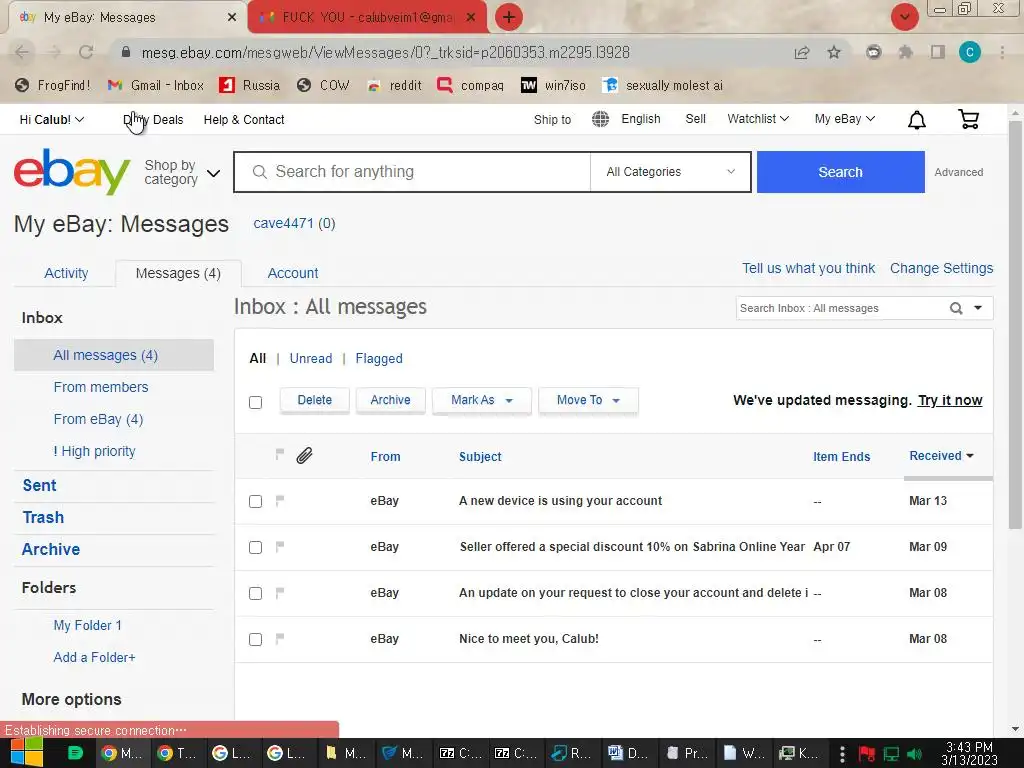Flag the 'A new device is using' message
Viewport: 1024px width, 768px height.
click(x=280, y=501)
